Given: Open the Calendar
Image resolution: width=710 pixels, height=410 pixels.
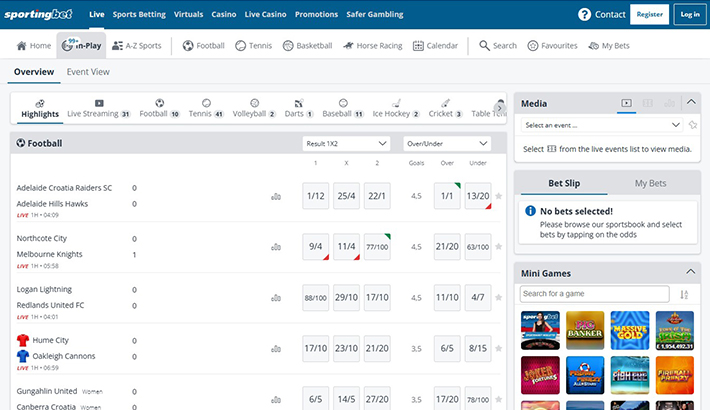Looking at the screenshot, I should 436,46.
